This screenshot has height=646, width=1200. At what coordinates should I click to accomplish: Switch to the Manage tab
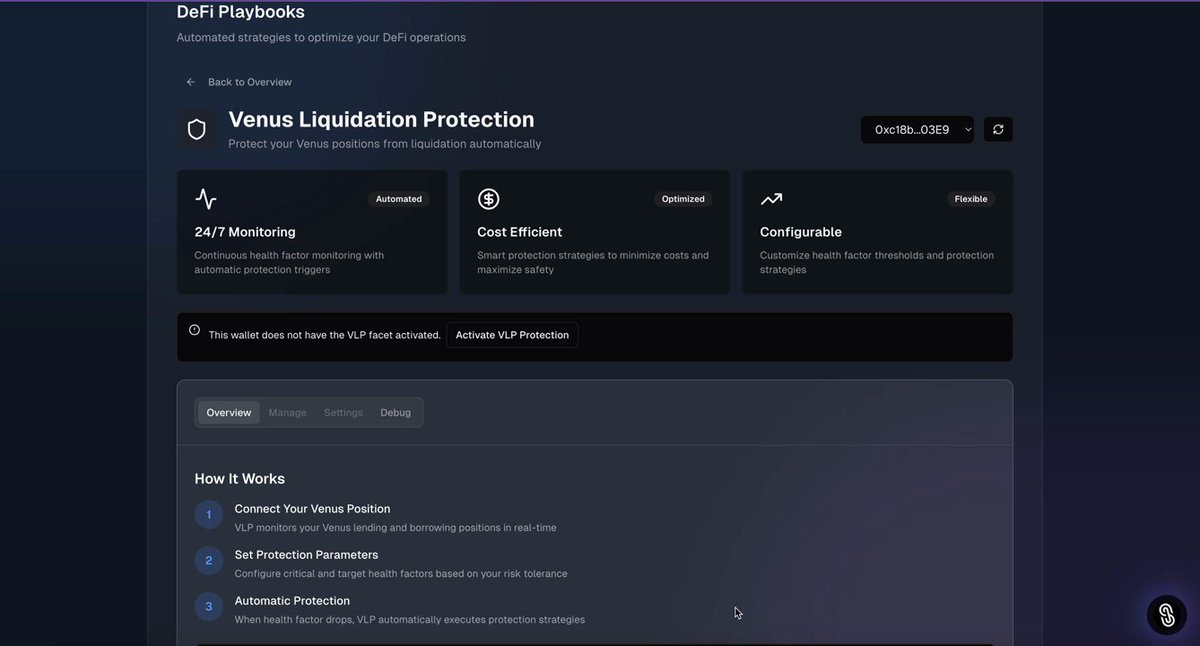click(287, 412)
